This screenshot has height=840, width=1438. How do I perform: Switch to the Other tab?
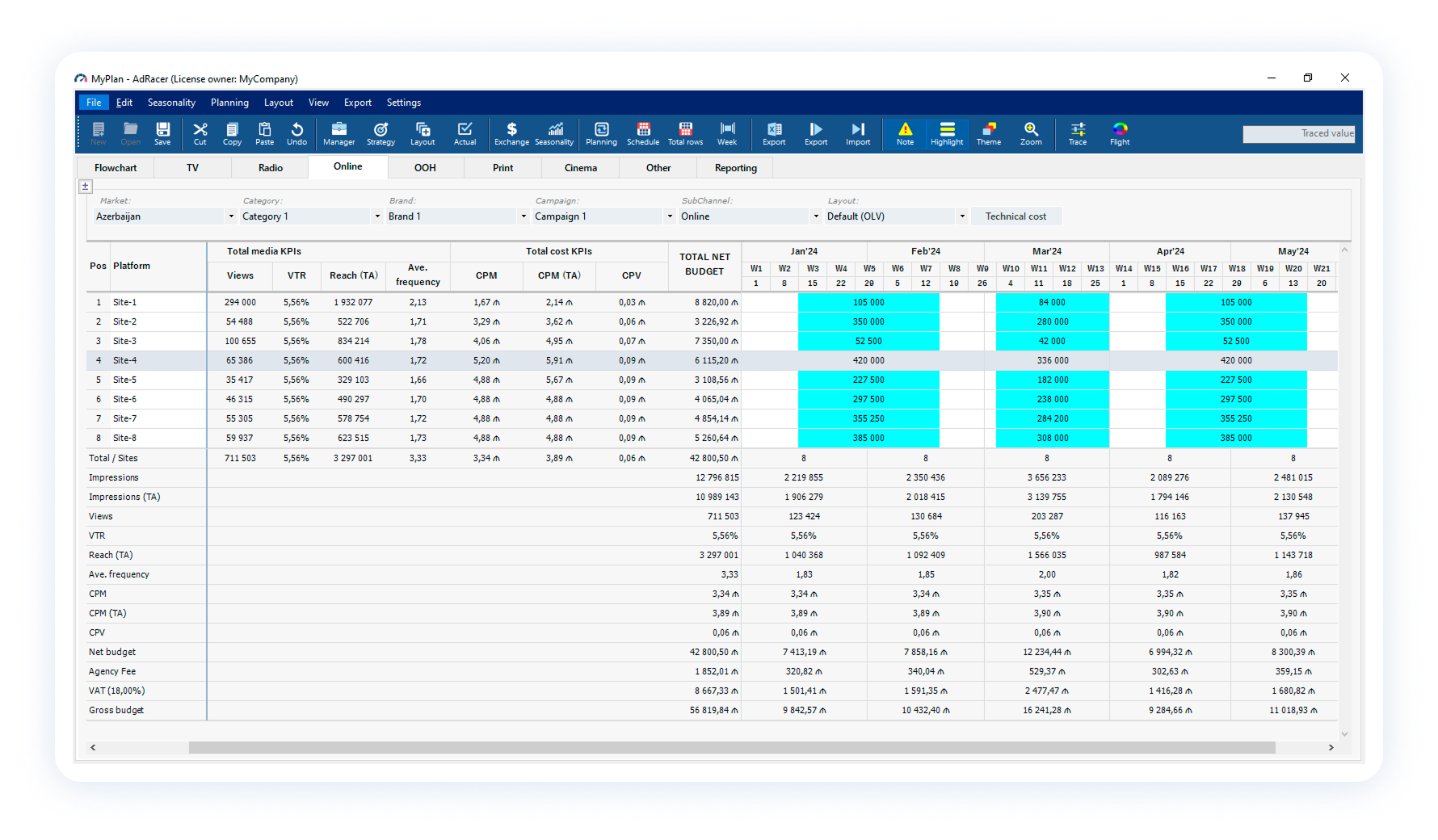tap(658, 168)
